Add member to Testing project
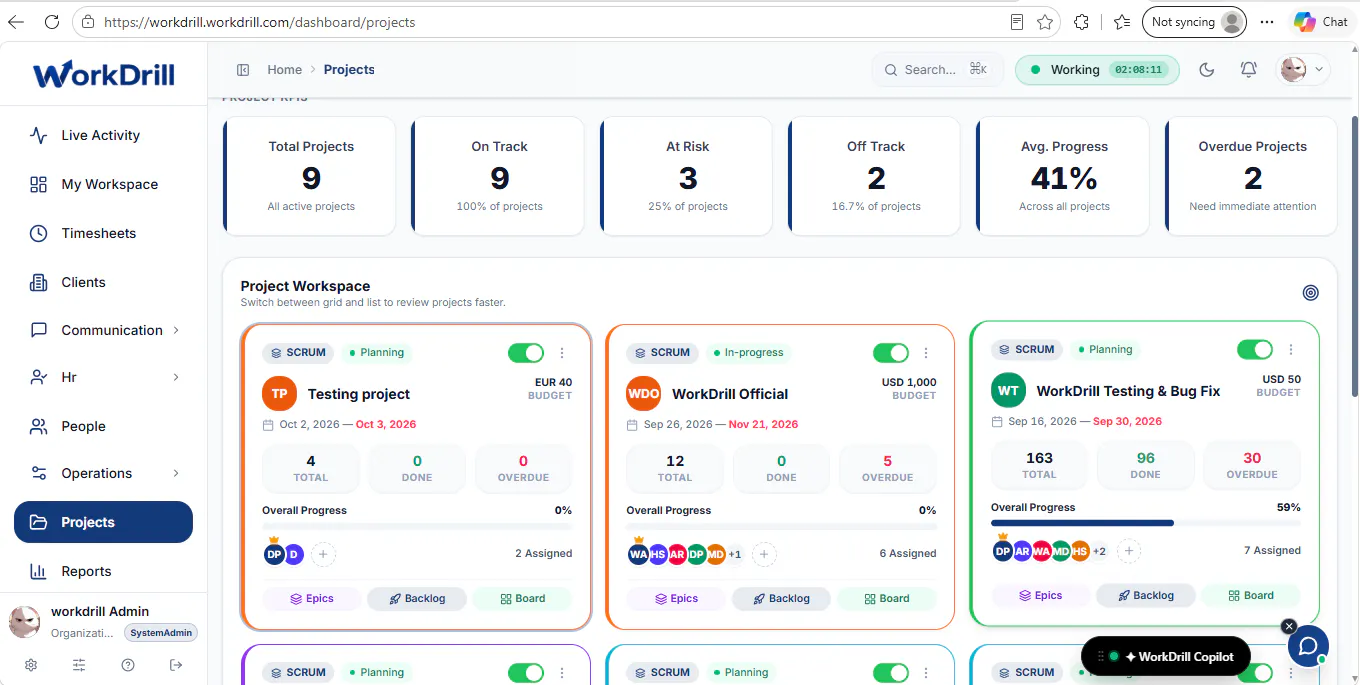The height and width of the screenshot is (685, 1360). point(323,554)
